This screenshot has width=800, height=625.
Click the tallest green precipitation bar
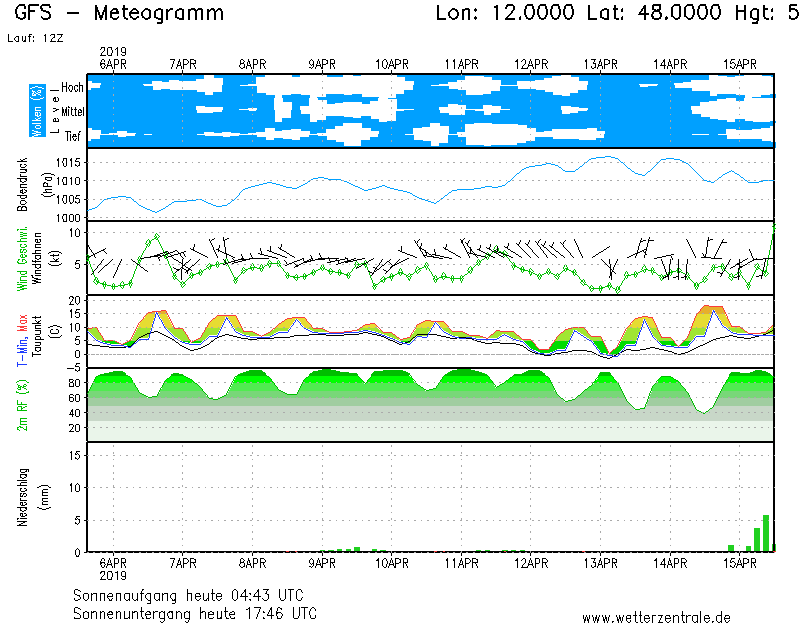[x=766, y=534]
